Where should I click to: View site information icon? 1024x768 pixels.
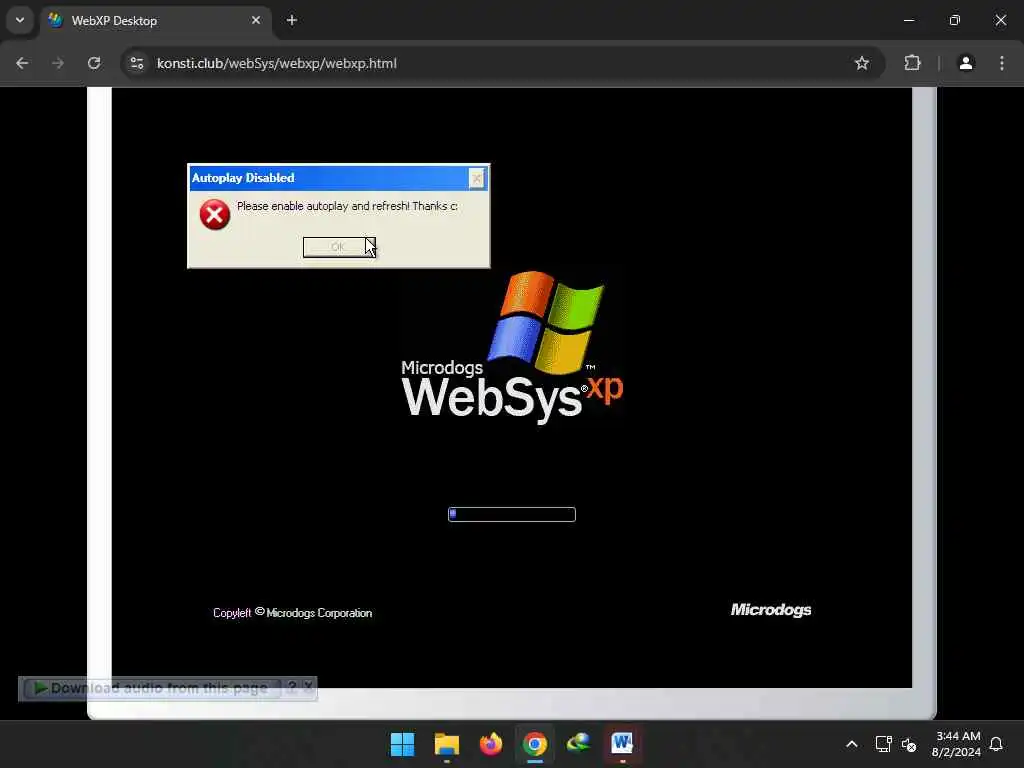(136, 63)
